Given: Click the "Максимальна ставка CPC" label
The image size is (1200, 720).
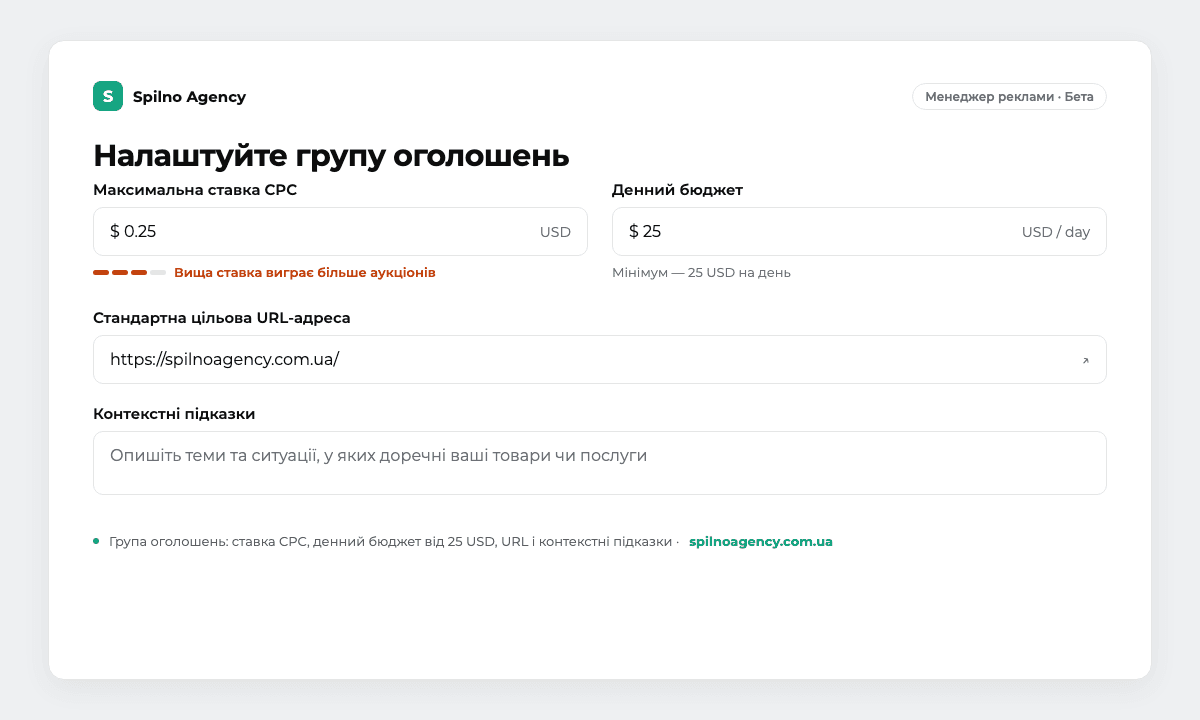Looking at the screenshot, I should (x=195, y=190).
